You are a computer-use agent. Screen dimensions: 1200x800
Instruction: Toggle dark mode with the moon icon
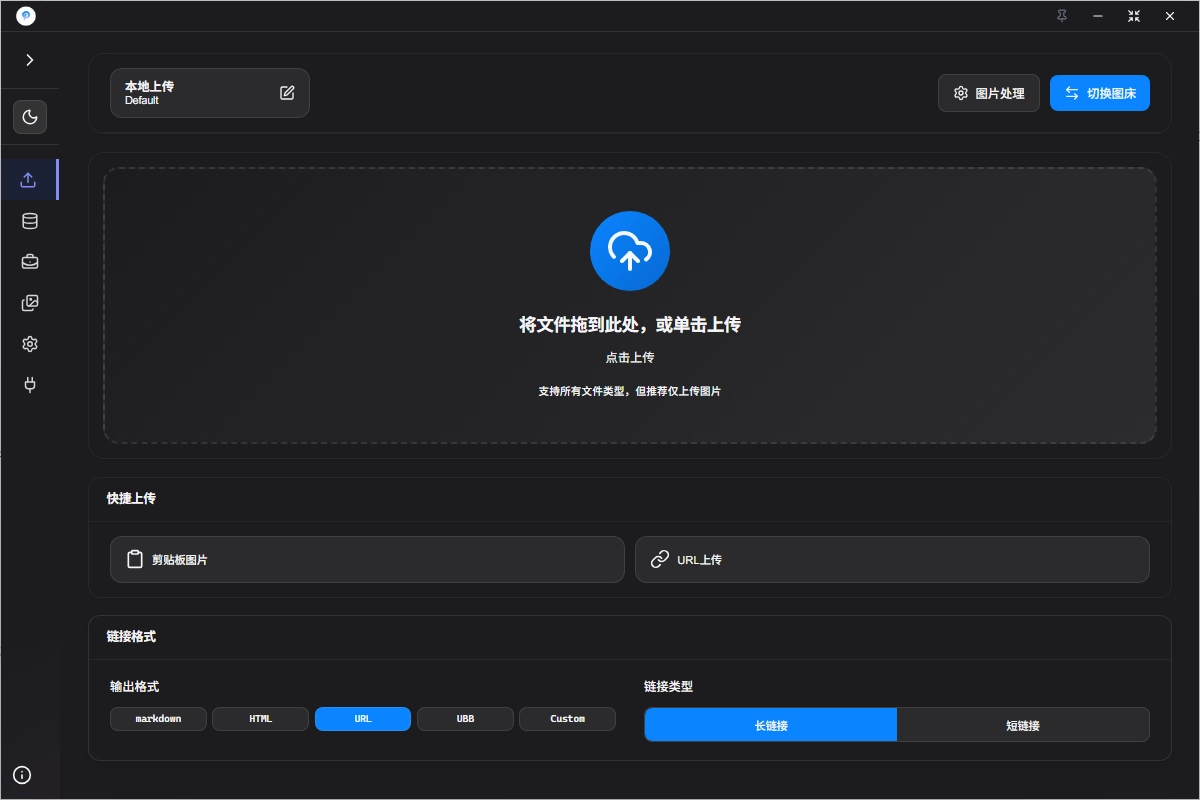pyautogui.click(x=30, y=117)
